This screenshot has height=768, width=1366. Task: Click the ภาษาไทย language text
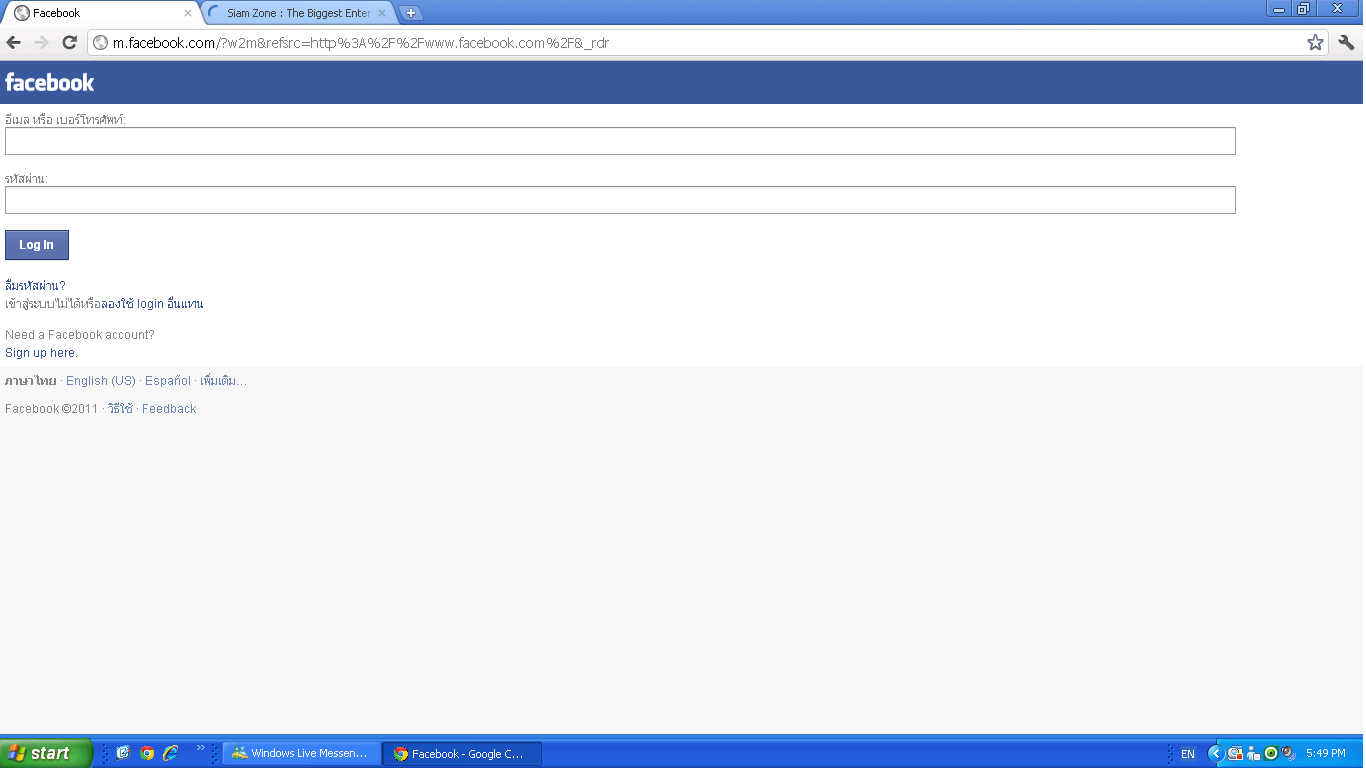pyautogui.click(x=31, y=381)
